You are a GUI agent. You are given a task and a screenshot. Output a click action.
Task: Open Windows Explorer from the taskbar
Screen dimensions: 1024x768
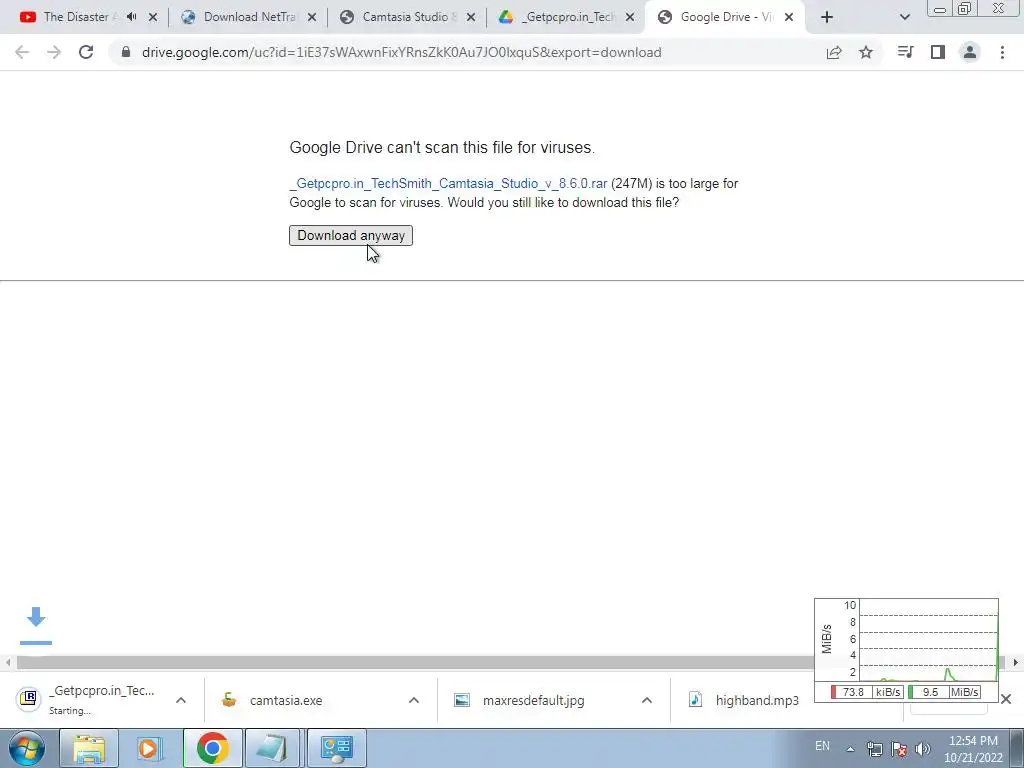[x=89, y=748]
